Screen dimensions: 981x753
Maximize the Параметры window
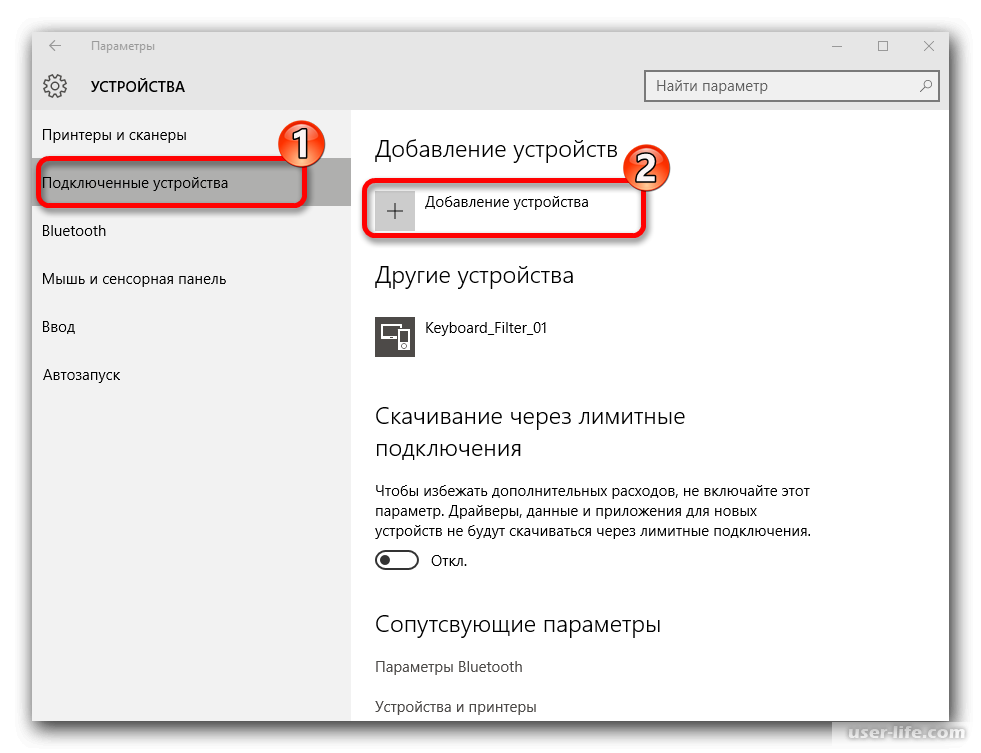point(883,46)
